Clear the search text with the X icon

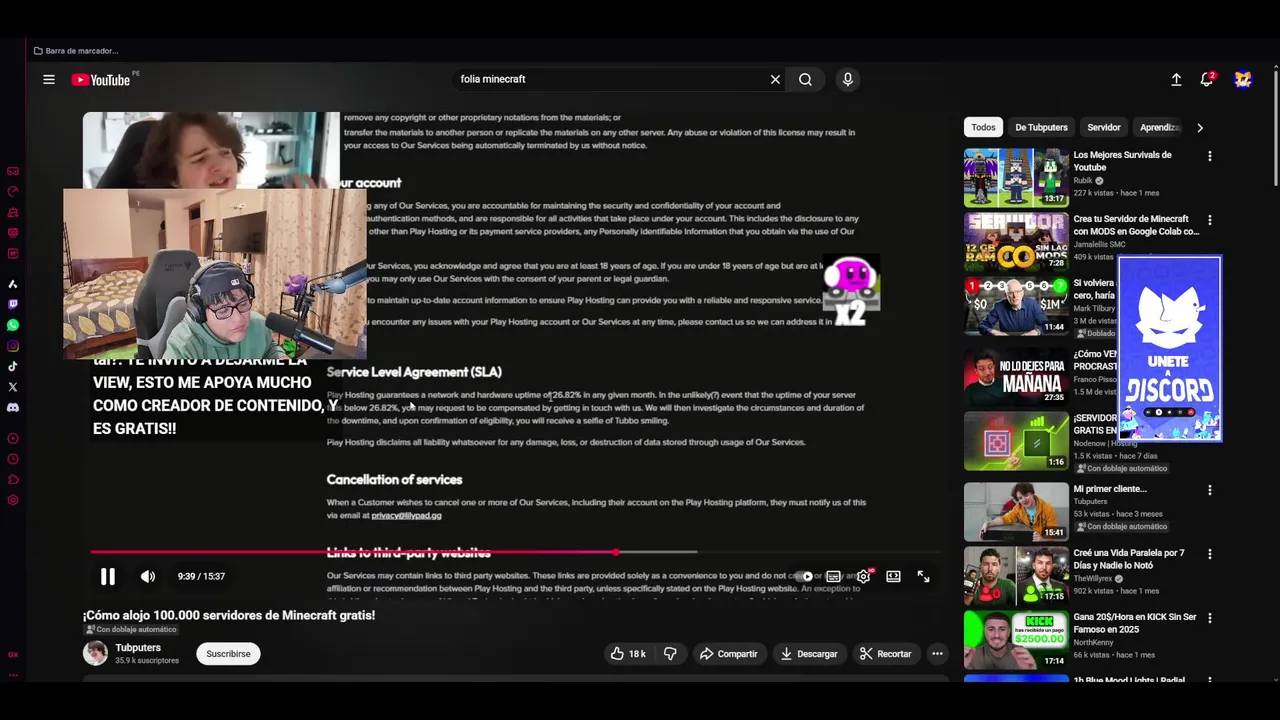[775, 80]
